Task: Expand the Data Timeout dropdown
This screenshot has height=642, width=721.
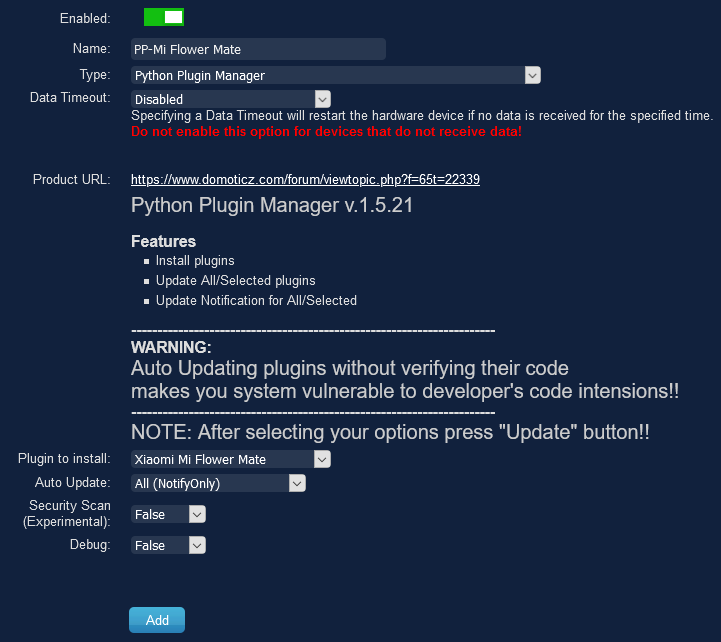Action: click(231, 99)
